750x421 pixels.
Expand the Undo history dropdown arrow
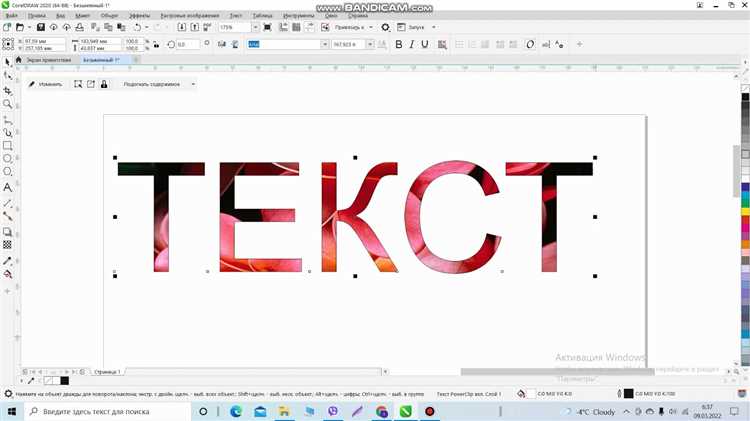[146, 27]
